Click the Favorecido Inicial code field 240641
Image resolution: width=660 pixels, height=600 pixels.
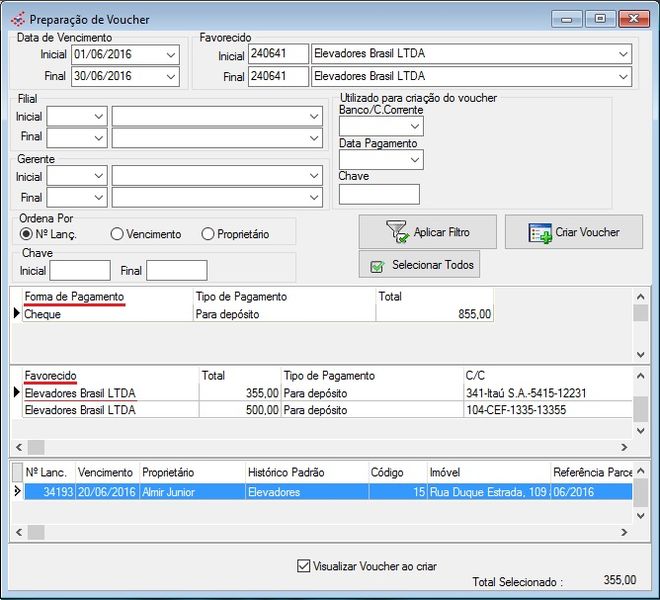[278, 54]
